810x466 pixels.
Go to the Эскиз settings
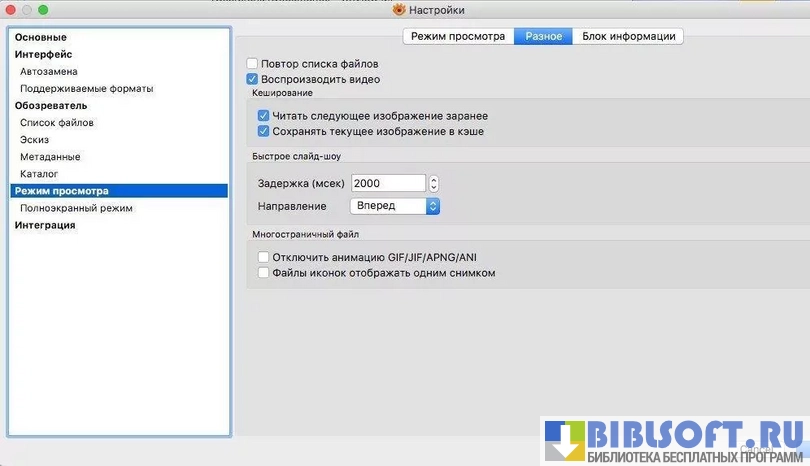coord(34,140)
